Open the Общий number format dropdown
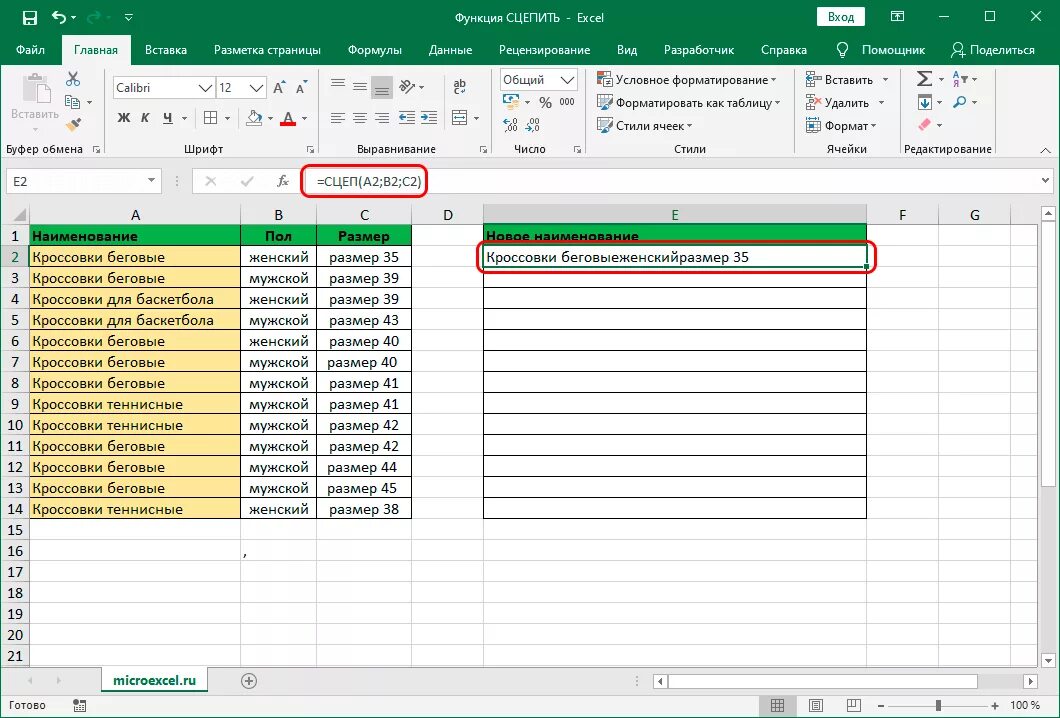 [567, 80]
